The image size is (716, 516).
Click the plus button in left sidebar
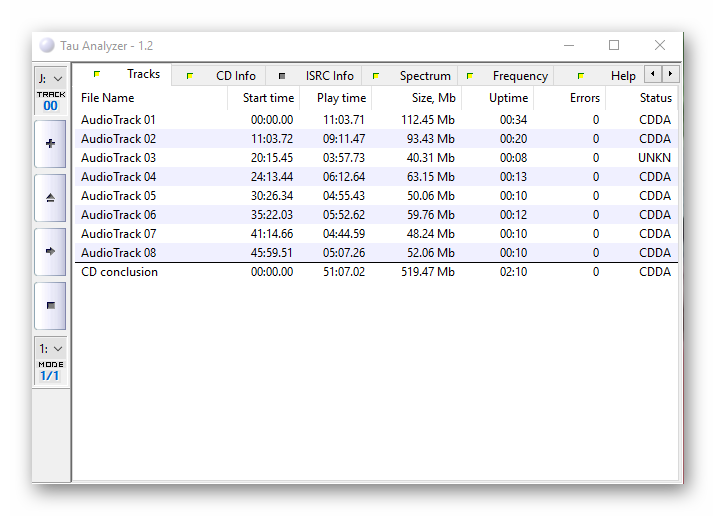tap(50, 143)
